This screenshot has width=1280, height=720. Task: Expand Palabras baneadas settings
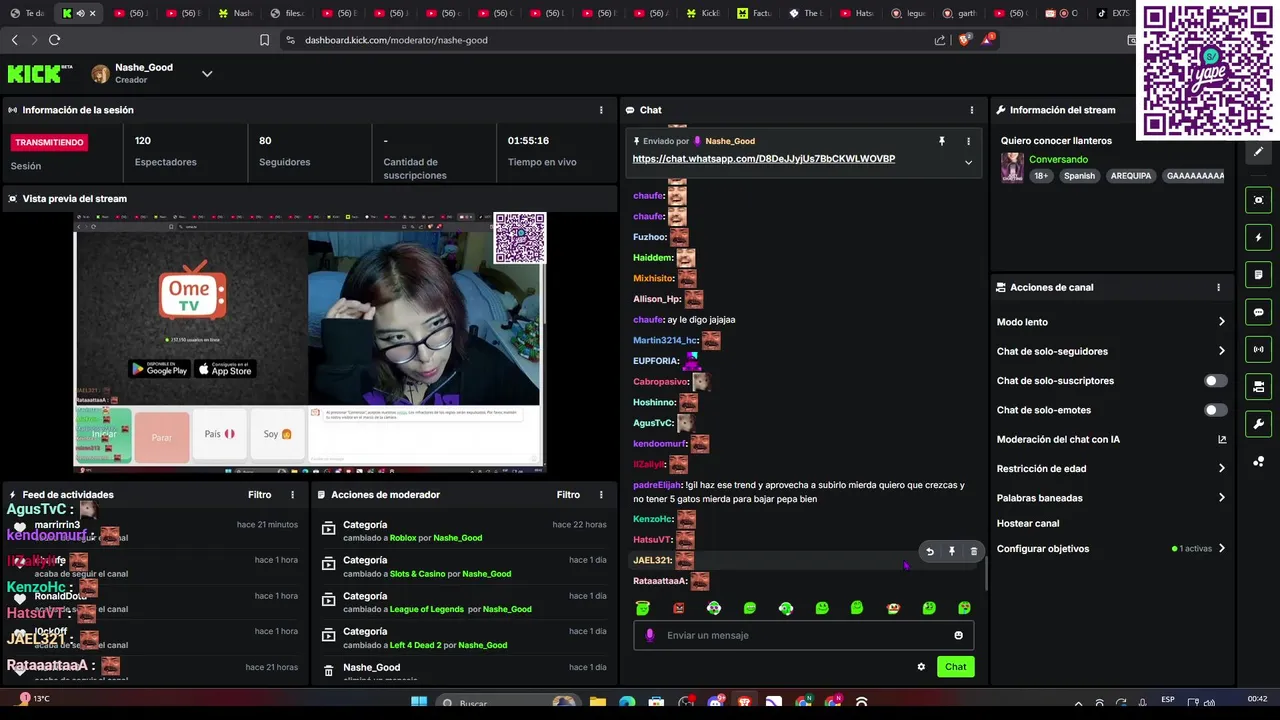pos(1111,498)
